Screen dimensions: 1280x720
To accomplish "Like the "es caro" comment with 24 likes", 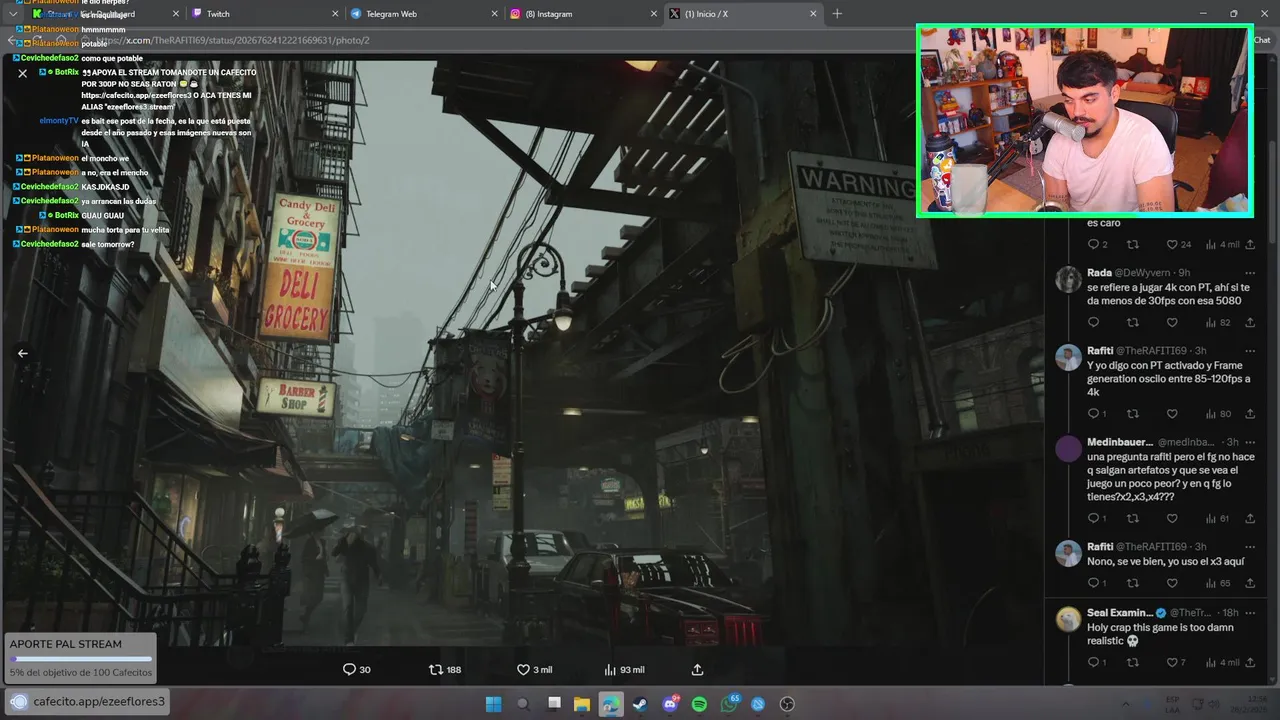I will (1179, 244).
